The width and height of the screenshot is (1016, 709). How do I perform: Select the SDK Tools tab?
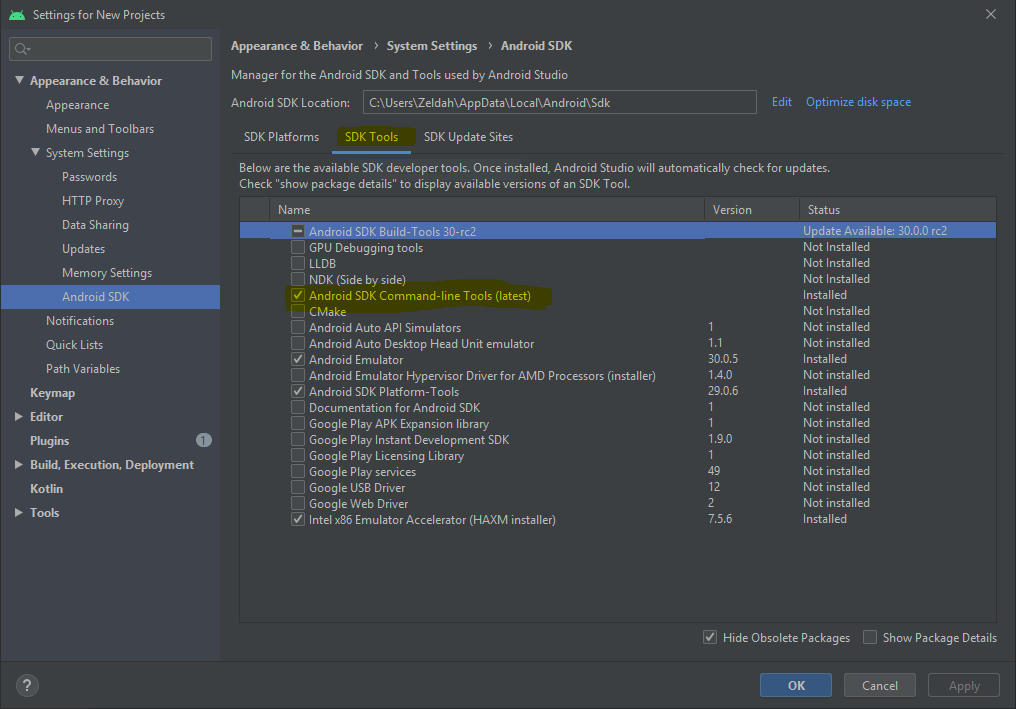click(x=371, y=137)
